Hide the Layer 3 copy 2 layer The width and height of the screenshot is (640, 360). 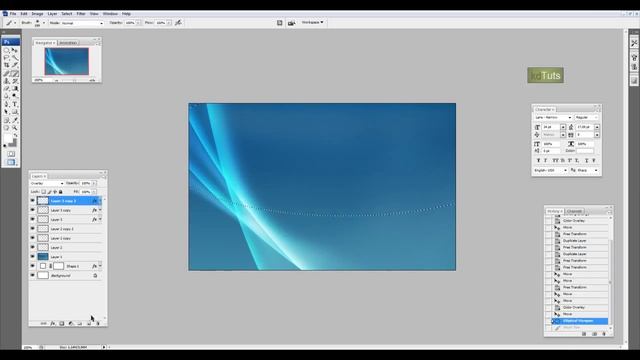(32, 200)
